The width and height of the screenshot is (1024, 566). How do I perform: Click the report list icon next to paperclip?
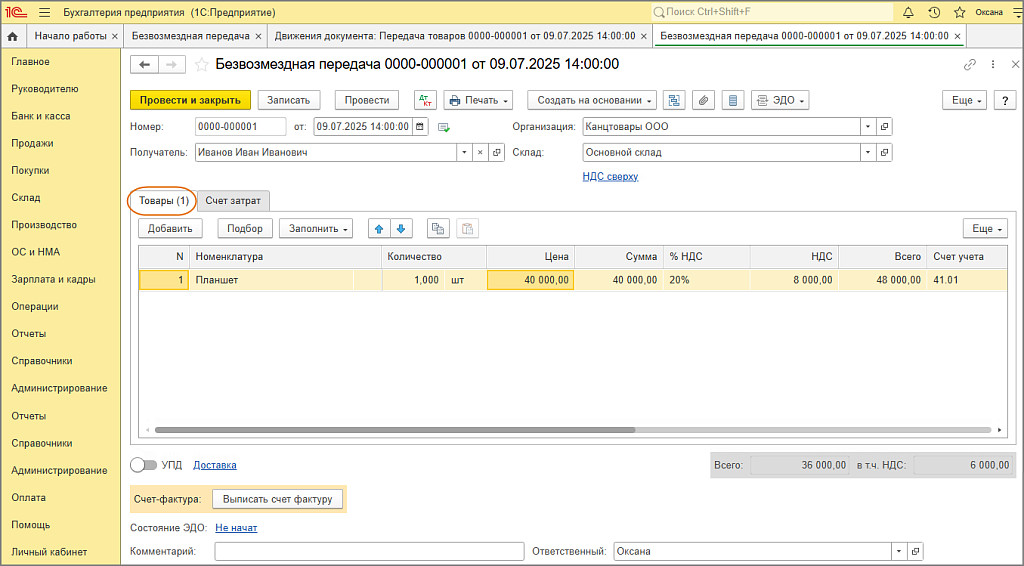tap(733, 101)
